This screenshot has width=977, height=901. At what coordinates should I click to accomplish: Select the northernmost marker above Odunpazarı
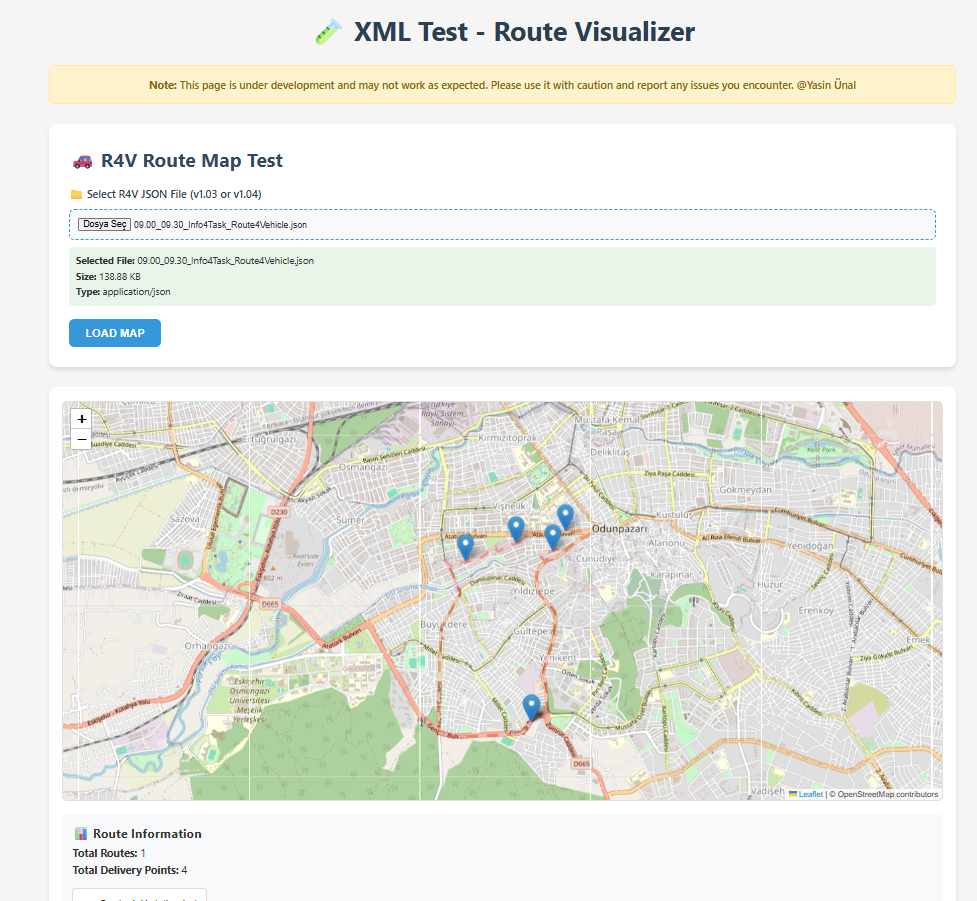pos(565,518)
